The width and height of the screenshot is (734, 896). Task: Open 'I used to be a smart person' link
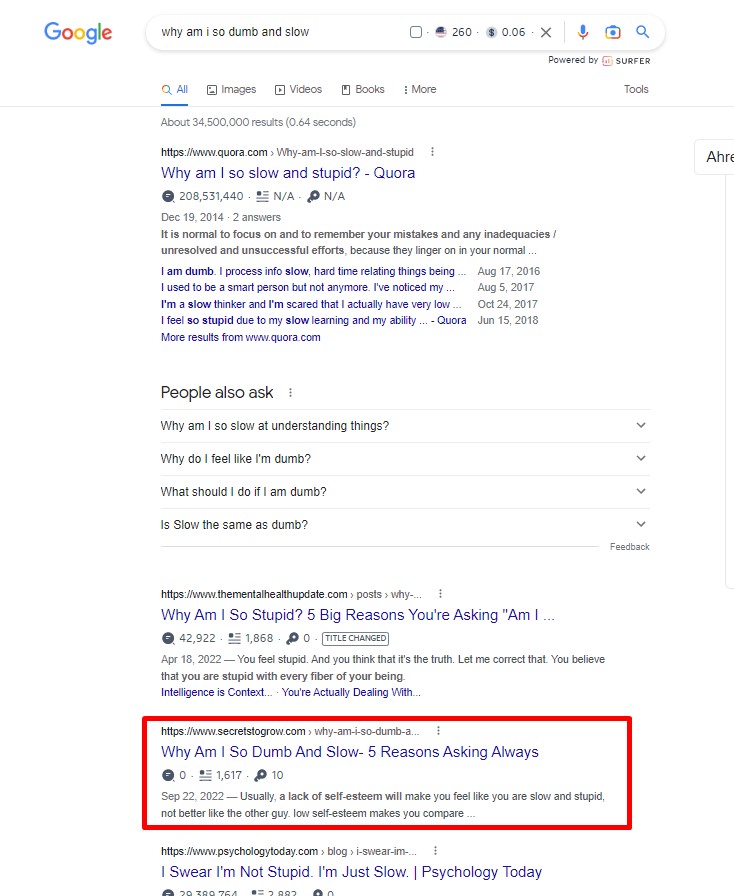click(308, 287)
